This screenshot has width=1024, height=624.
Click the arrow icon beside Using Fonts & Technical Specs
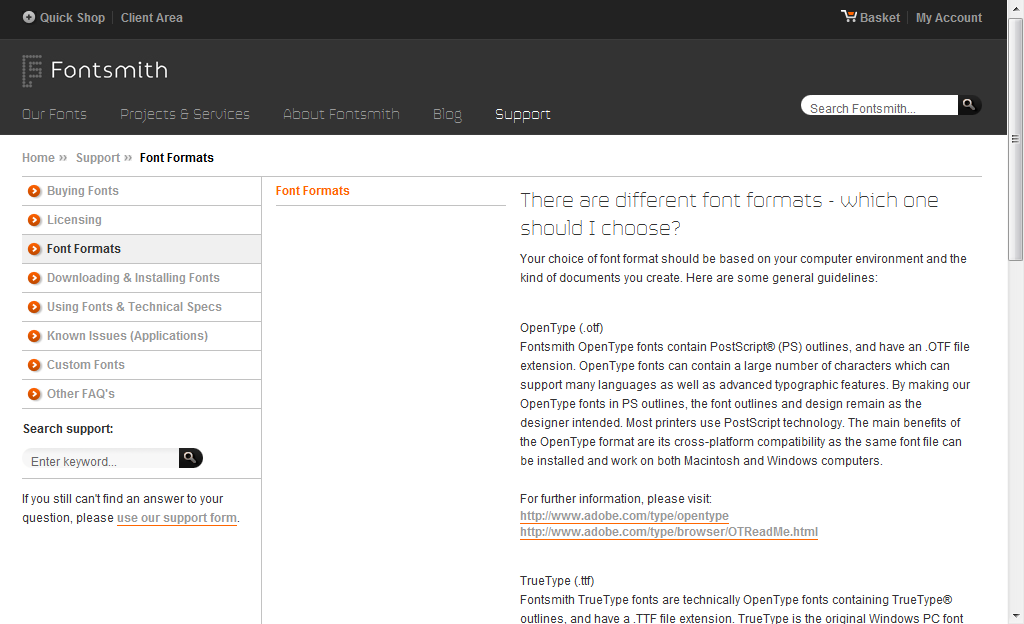pos(34,307)
